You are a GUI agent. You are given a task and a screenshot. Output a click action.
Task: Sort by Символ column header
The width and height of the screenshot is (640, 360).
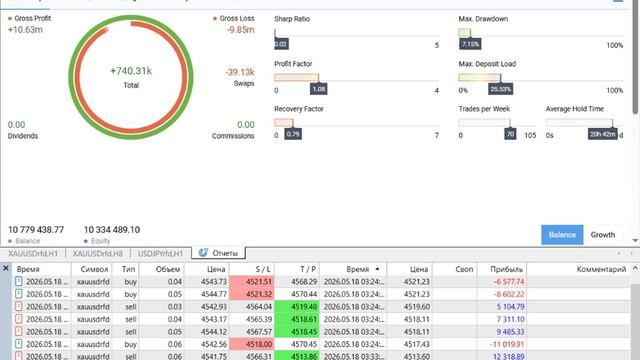(x=91, y=269)
